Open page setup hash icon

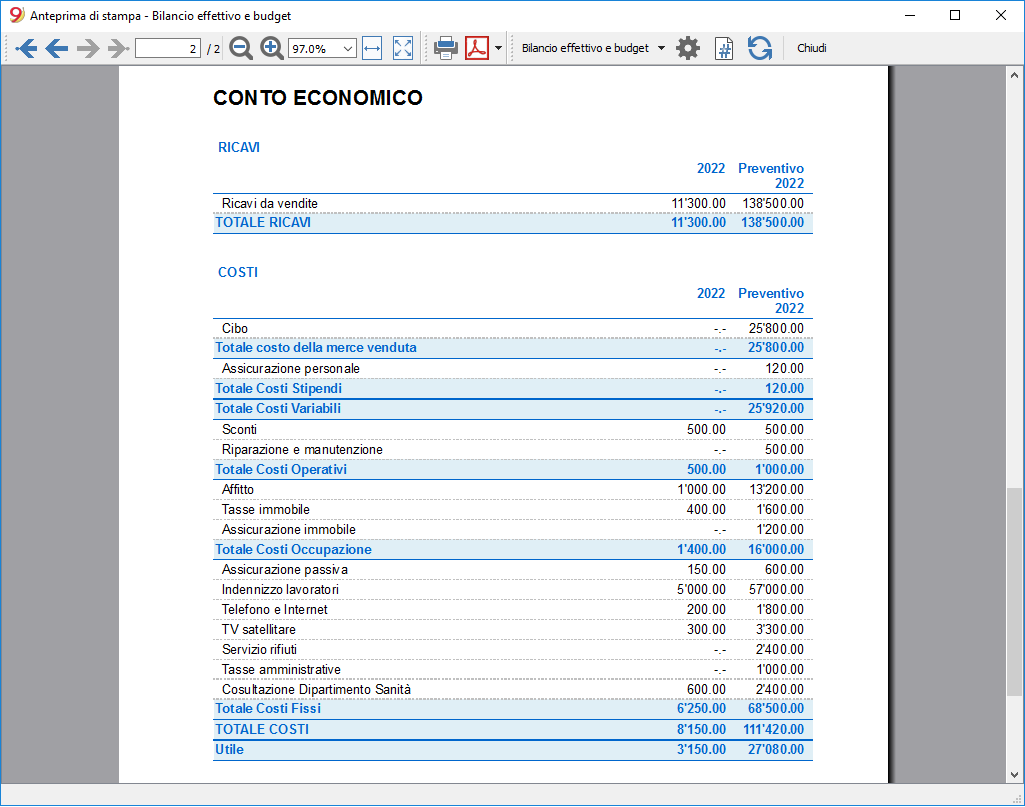pos(724,48)
